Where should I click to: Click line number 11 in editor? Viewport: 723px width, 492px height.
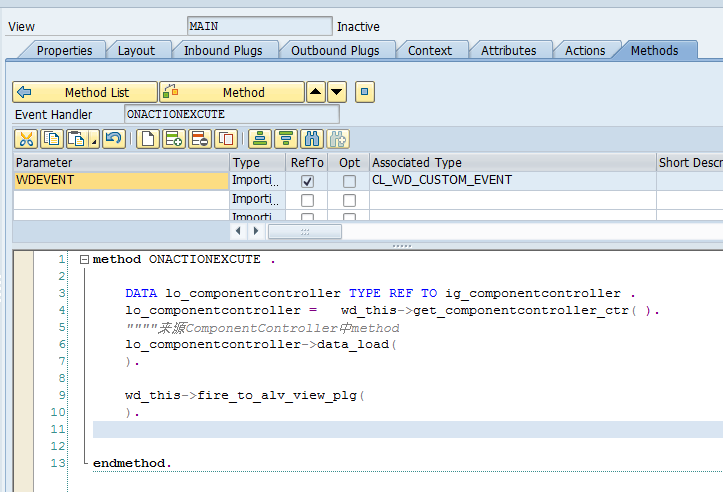(58, 429)
